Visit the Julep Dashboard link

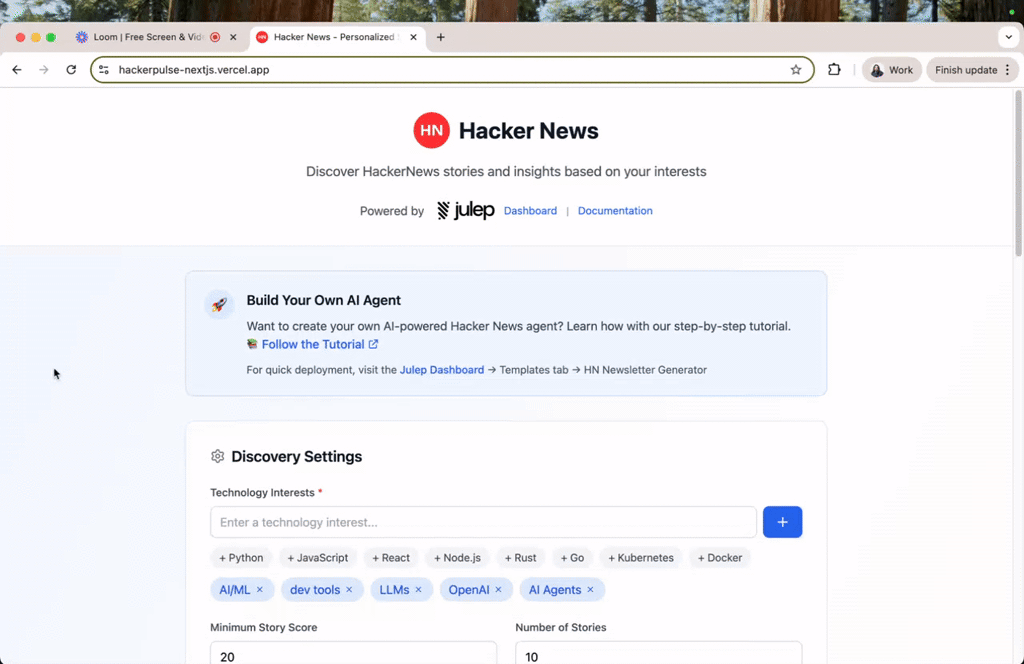441,370
